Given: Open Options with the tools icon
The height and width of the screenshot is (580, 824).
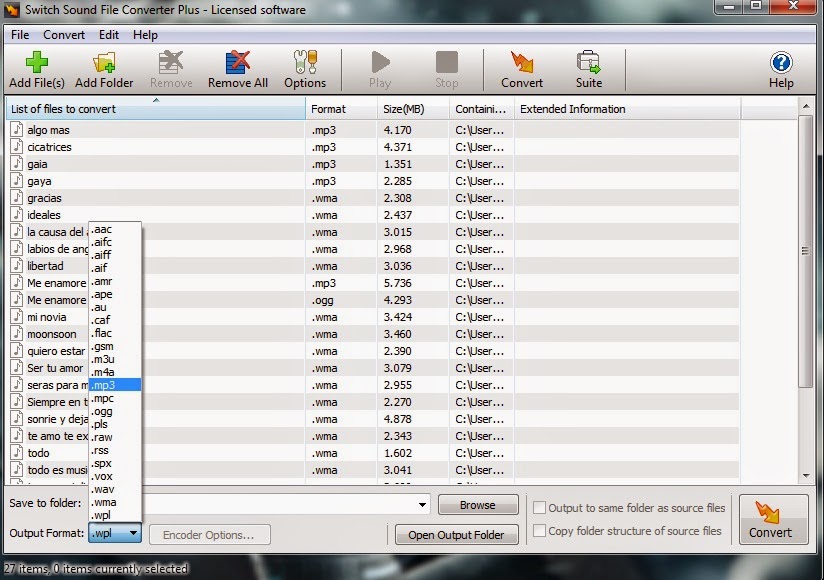Looking at the screenshot, I should pyautogui.click(x=305, y=63).
